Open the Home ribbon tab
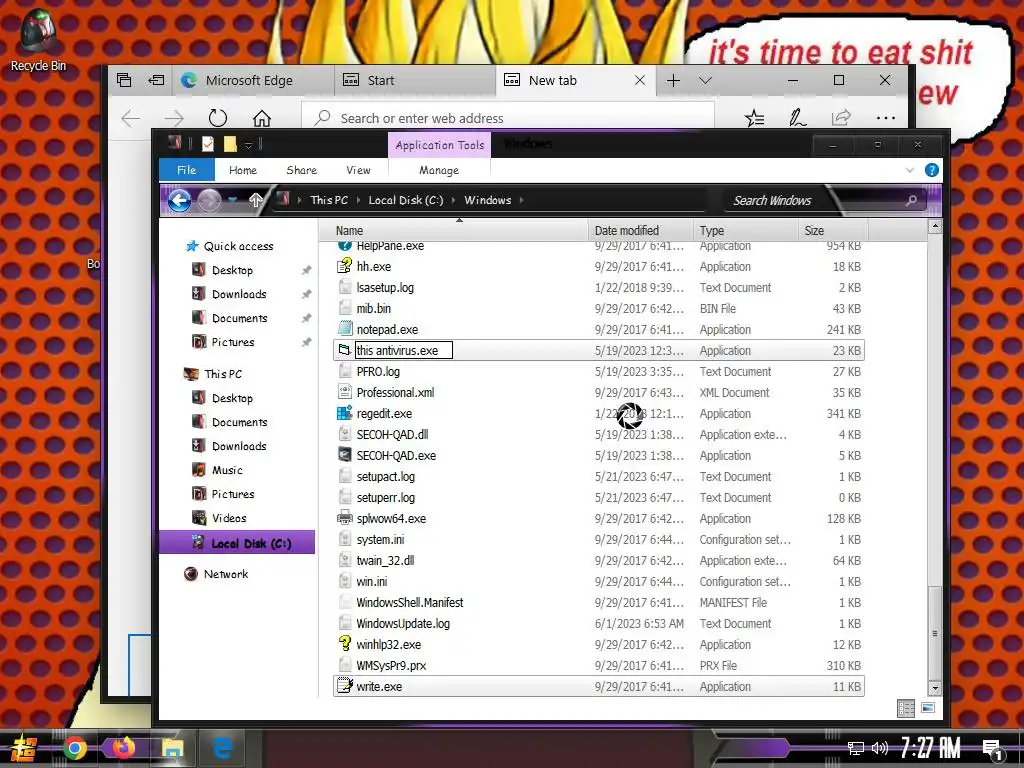 click(243, 170)
